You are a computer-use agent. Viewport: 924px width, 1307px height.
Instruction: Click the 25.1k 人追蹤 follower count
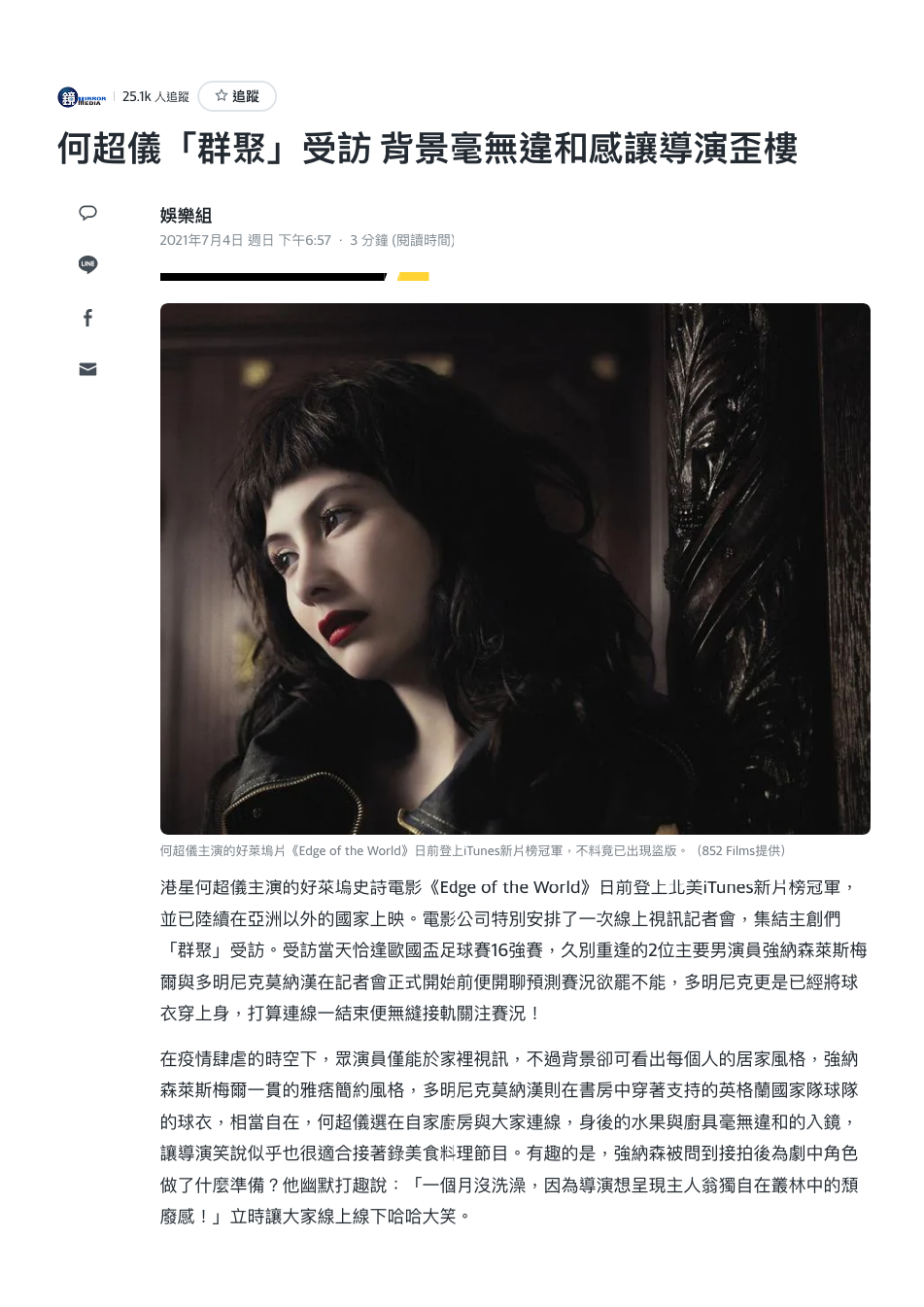155,97
